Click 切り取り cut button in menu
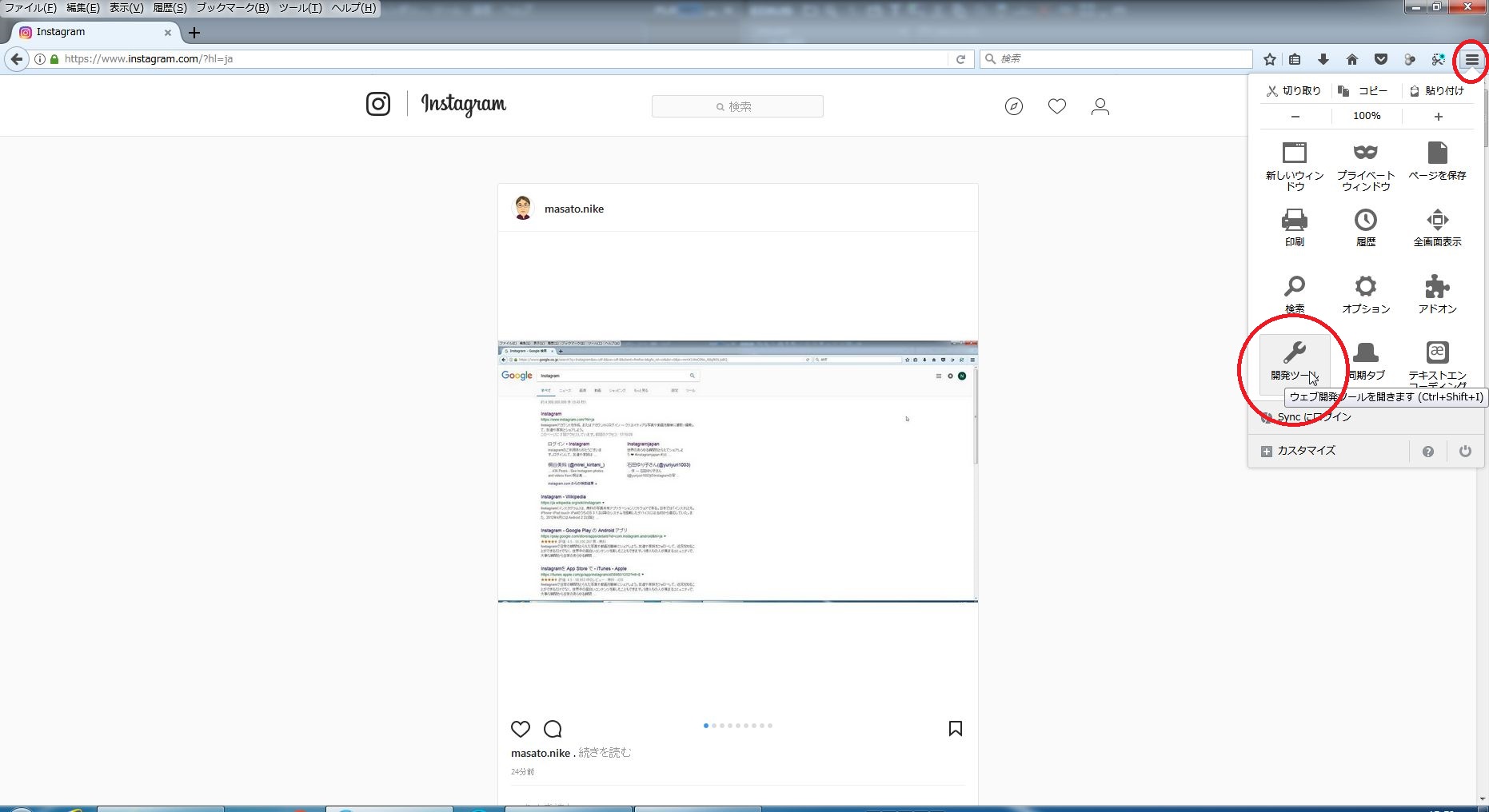 tap(1294, 90)
